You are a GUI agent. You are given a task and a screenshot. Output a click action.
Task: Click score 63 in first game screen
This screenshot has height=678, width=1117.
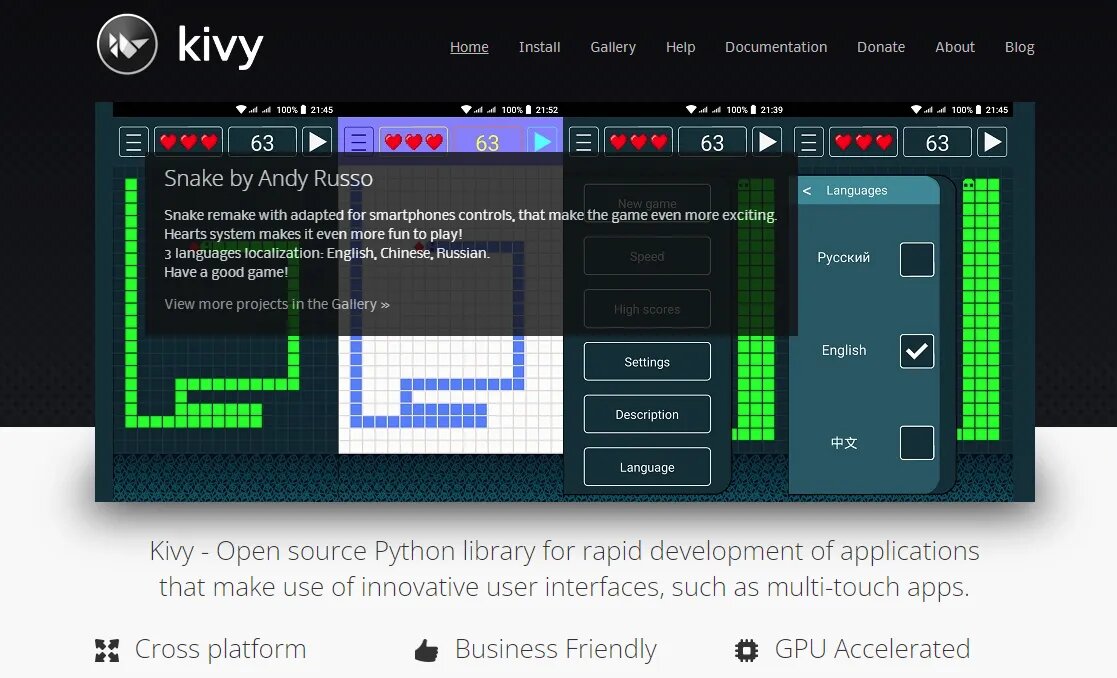tap(262, 142)
